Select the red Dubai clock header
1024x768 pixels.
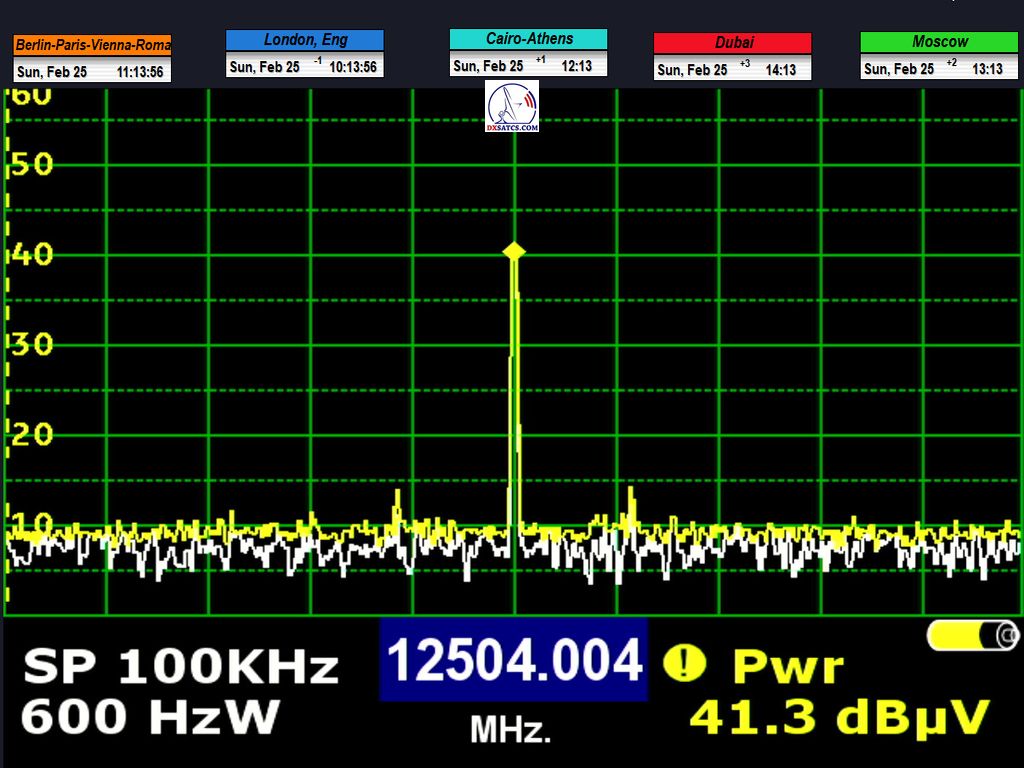coord(732,43)
